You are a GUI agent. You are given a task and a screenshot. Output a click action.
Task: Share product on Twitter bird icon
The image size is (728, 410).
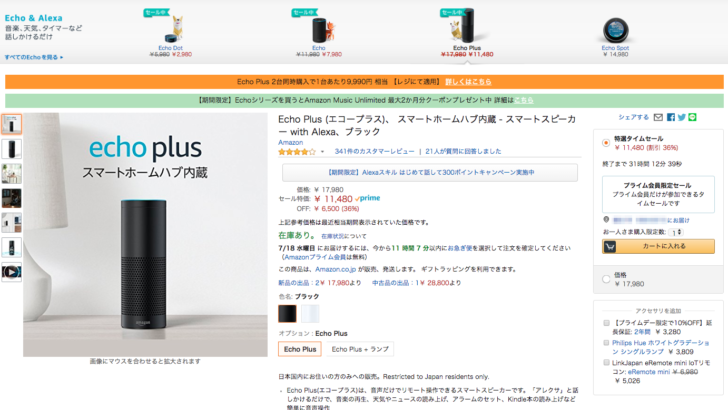(x=681, y=117)
